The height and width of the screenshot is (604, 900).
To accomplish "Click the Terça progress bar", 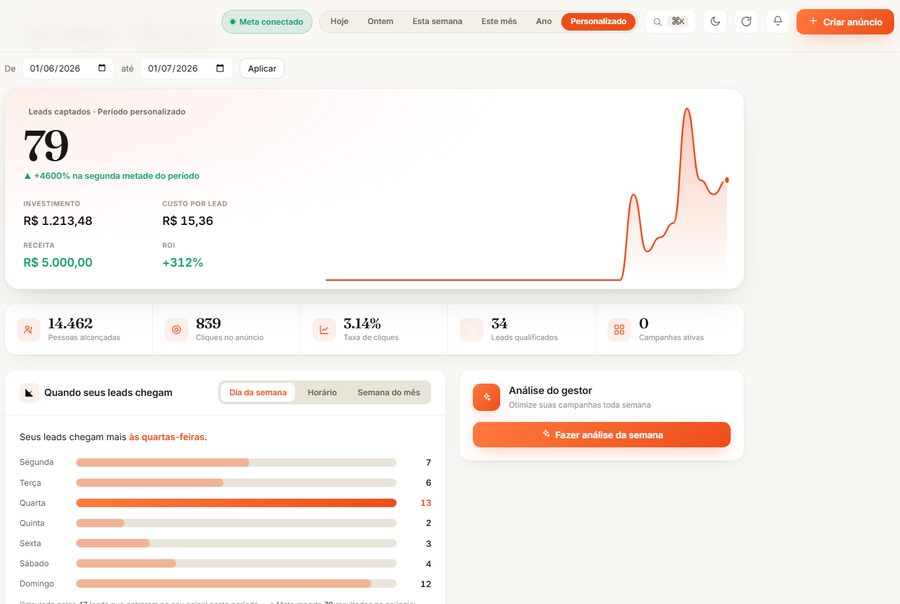I will pyautogui.click(x=236, y=483).
